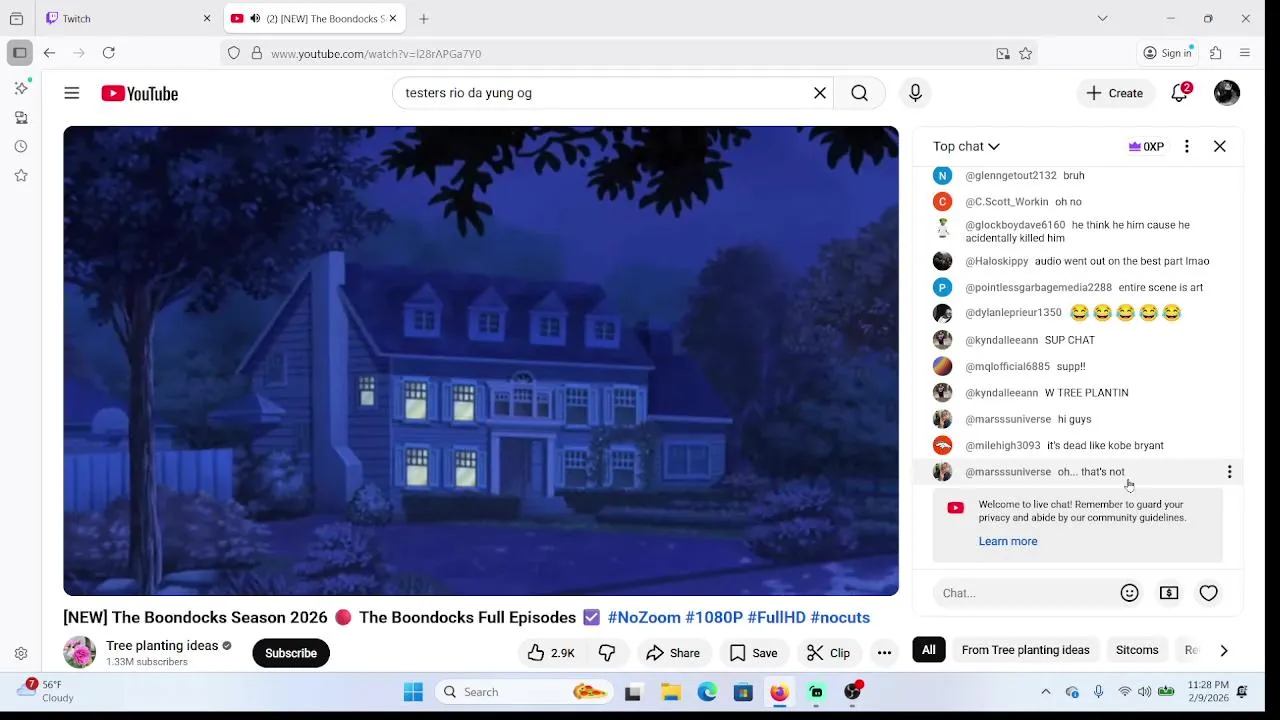1280x720 pixels.
Task: Open the Firefox application menu
Action: coord(1245,53)
